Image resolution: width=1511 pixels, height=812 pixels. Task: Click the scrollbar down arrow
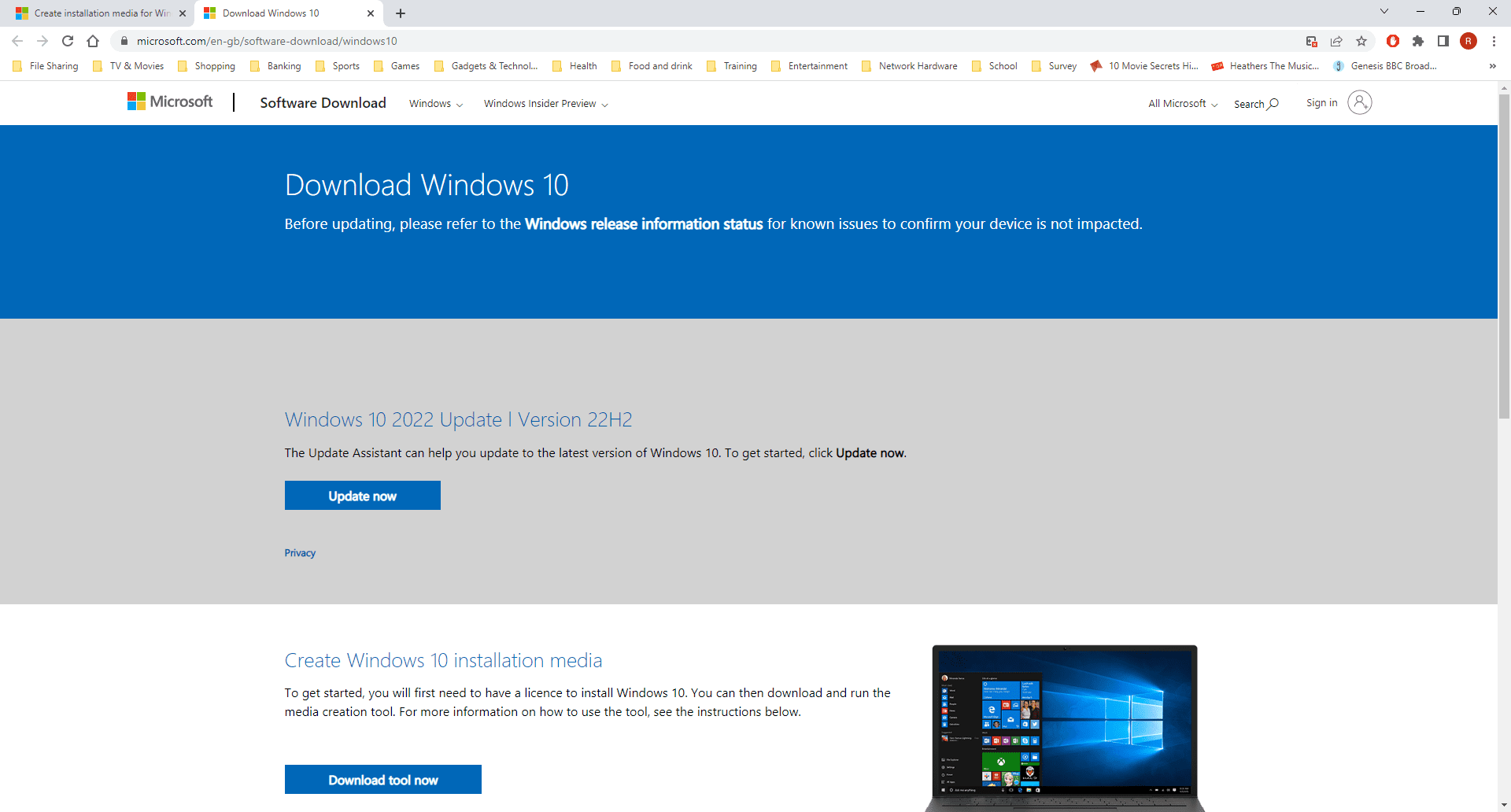tap(1504, 805)
